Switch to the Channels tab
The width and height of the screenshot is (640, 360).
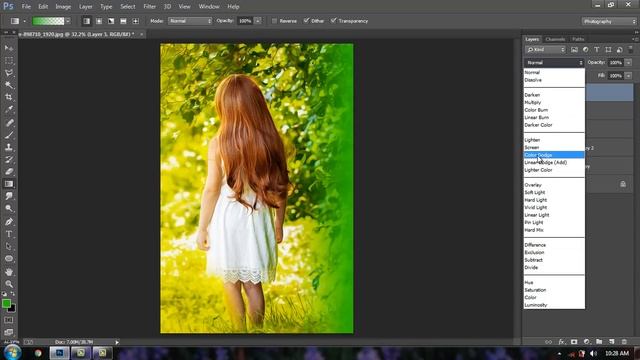(x=555, y=39)
